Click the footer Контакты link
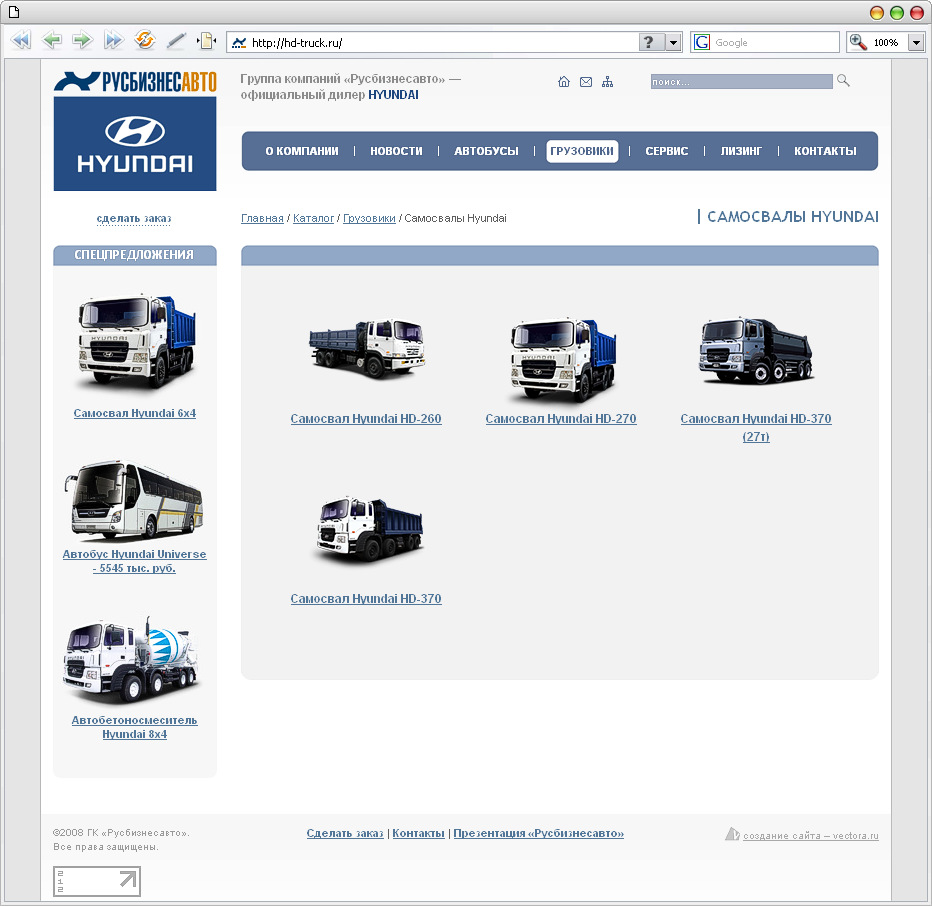Image resolution: width=932 pixels, height=906 pixels. (418, 833)
